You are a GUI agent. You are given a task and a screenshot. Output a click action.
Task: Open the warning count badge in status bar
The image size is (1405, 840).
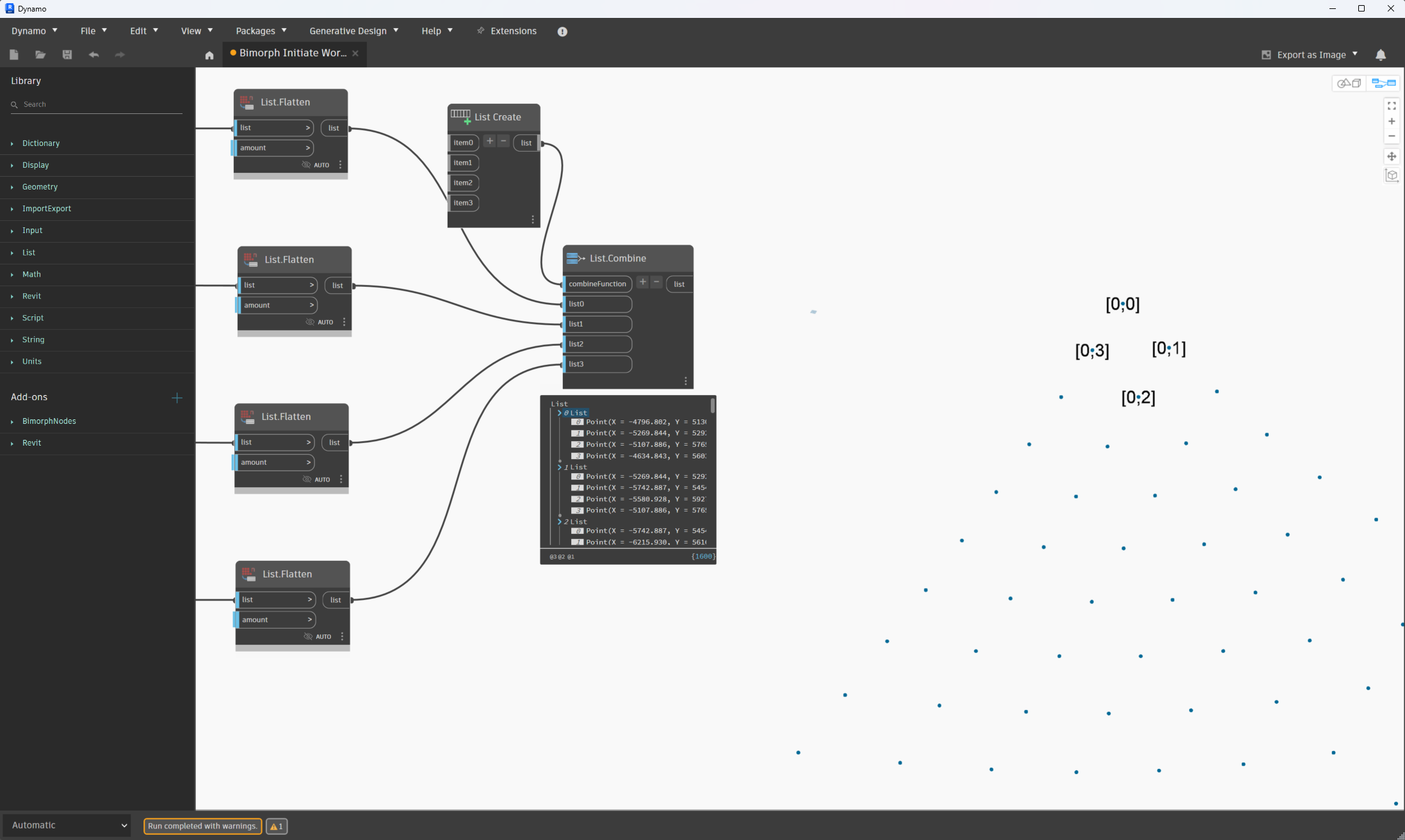(277, 826)
